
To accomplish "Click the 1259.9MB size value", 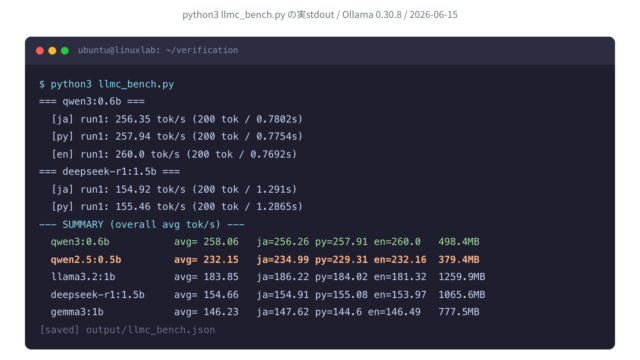I will 462,277.
